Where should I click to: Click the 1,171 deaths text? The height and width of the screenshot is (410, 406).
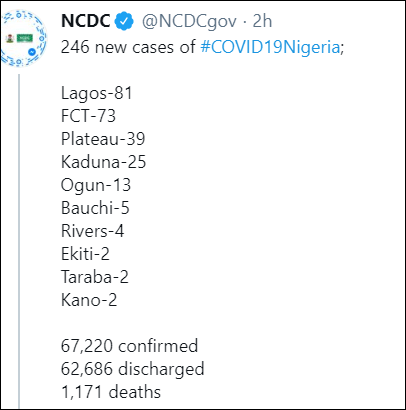tap(111, 392)
